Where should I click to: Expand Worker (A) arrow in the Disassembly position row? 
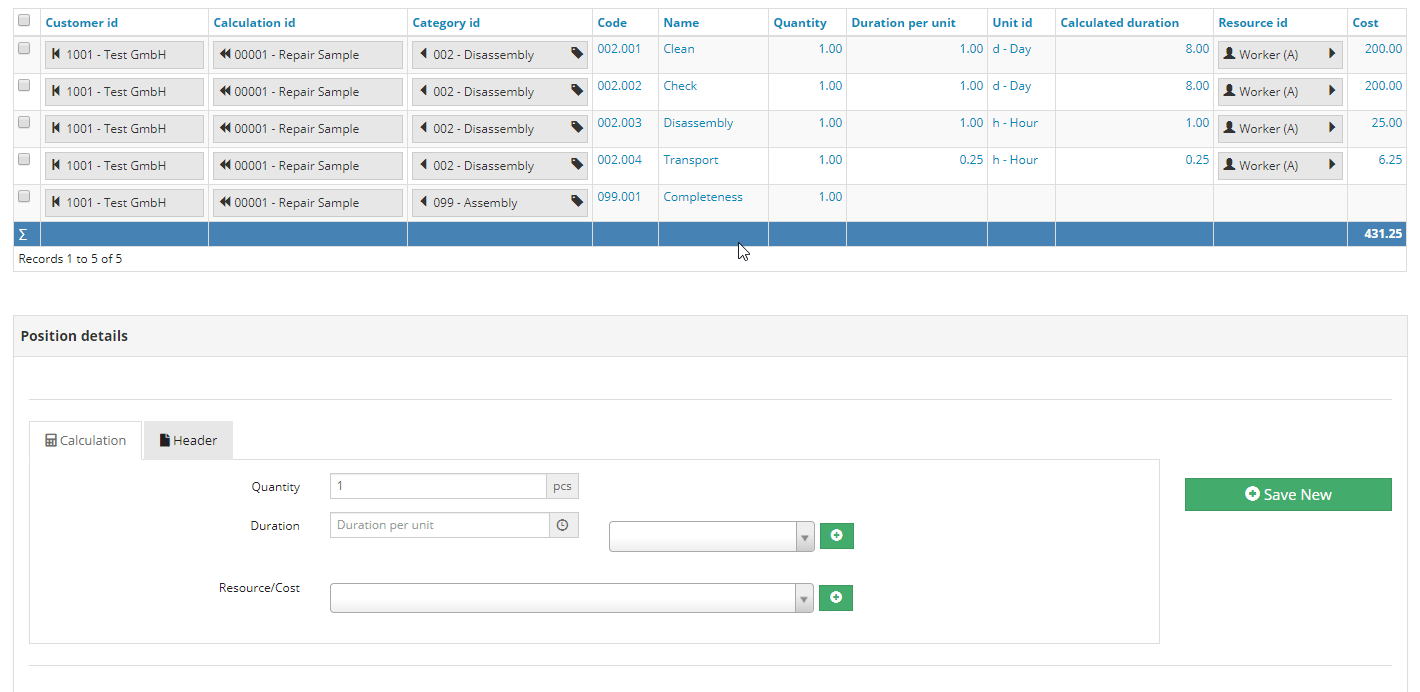point(1332,128)
